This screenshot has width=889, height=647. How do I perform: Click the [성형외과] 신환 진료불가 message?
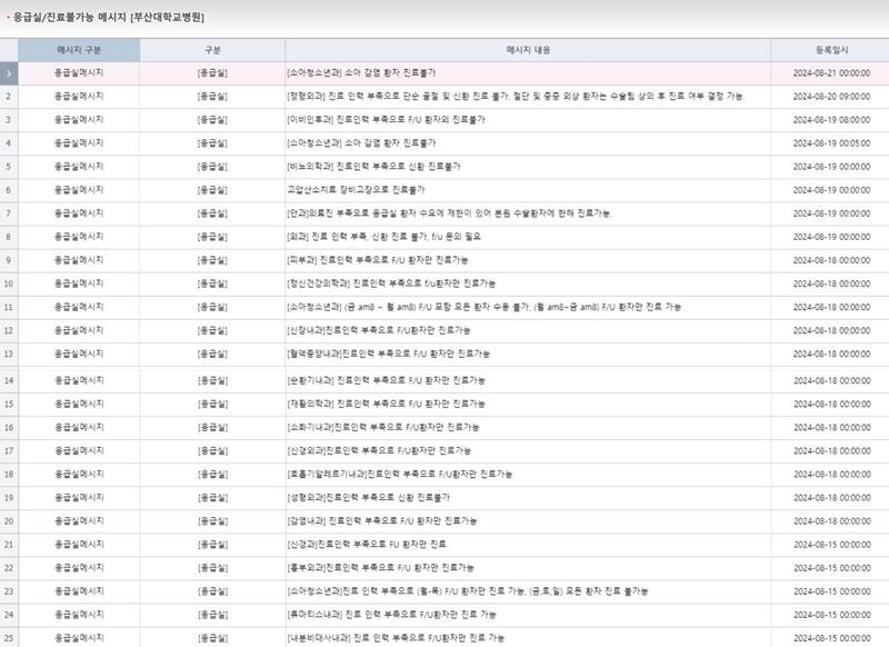click(x=368, y=497)
